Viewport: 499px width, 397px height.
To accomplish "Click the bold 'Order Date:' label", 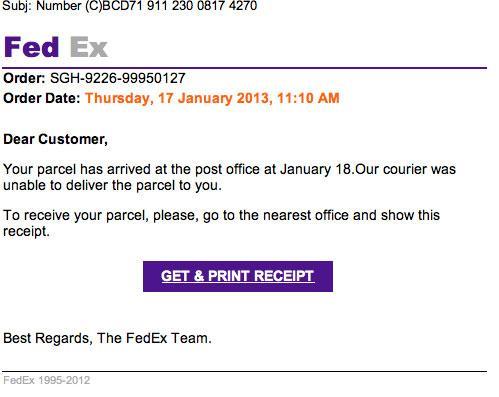I will point(42,98).
